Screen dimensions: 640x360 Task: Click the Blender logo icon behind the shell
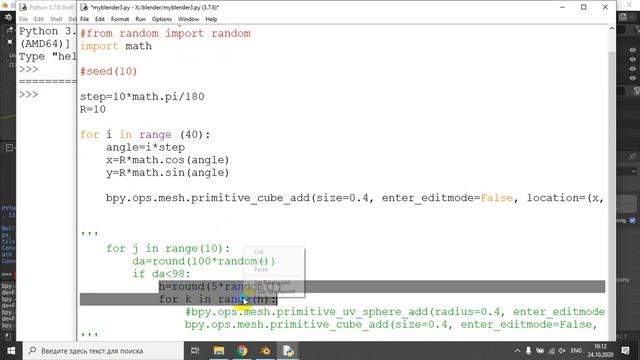point(8,18)
